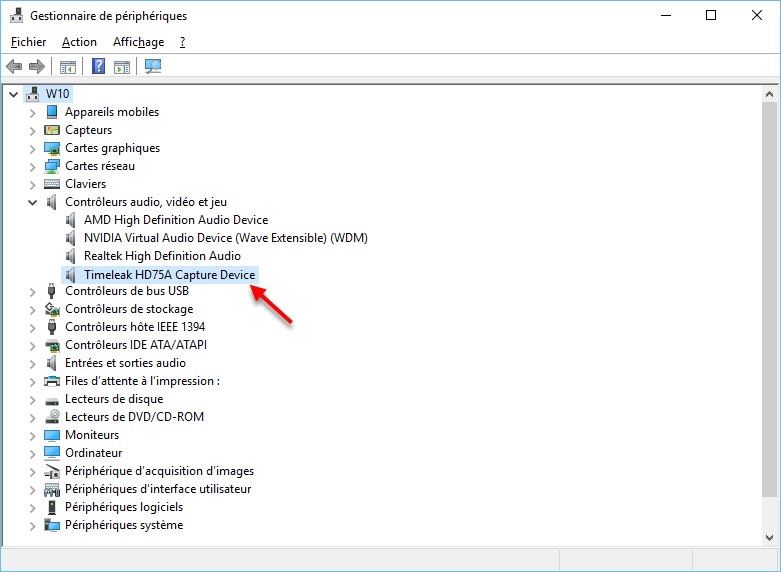Expand the Cartes réseau category
The height and width of the screenshot is (572, 781).
point(32,166)
